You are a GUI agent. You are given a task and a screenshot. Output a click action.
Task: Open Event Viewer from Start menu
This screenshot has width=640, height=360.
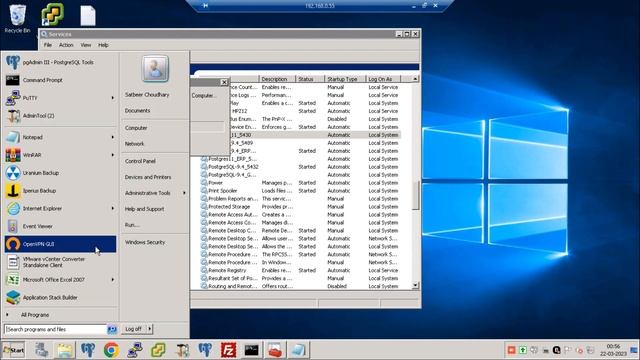pos(60,226)
